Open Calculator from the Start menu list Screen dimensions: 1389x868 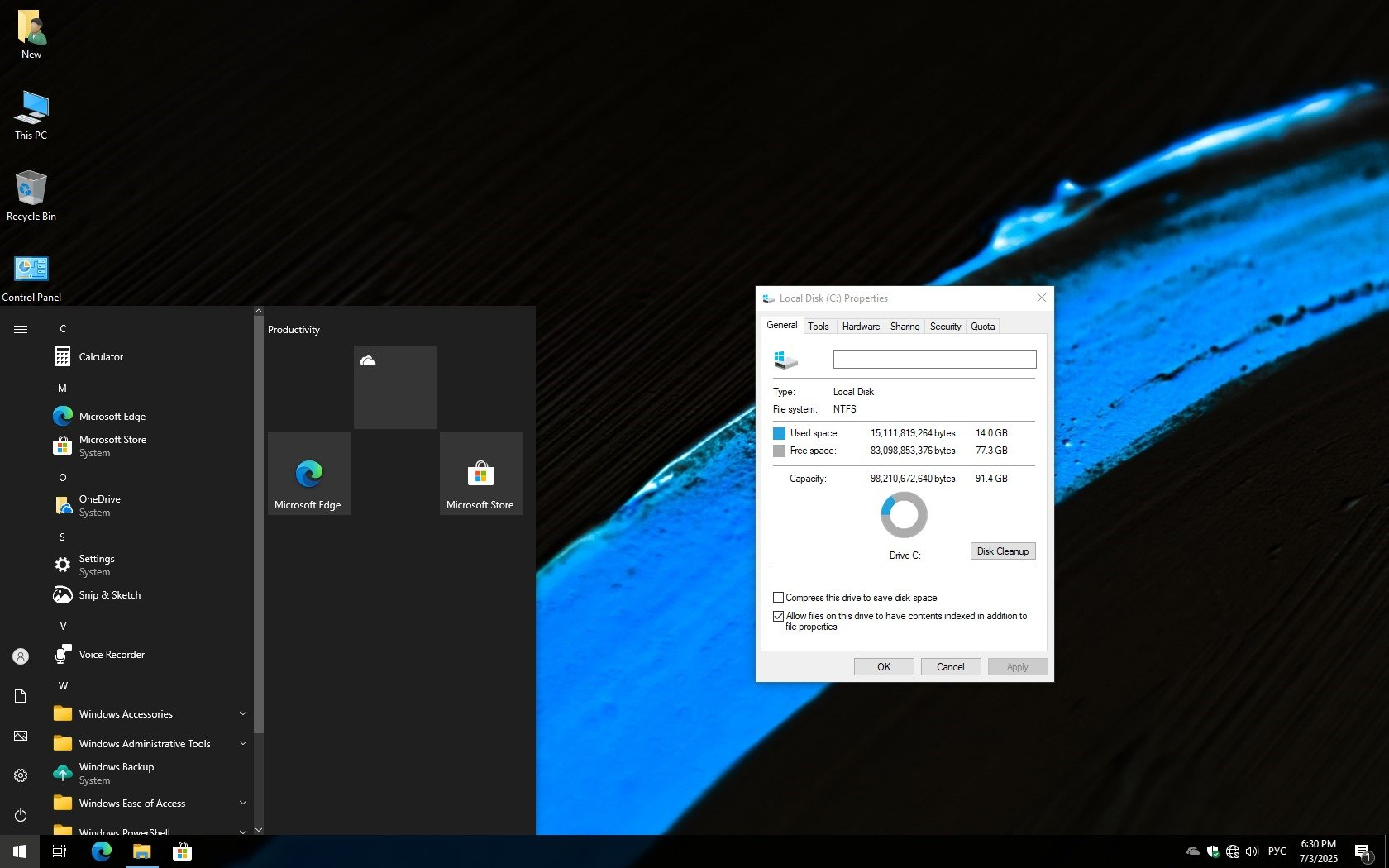101,357
